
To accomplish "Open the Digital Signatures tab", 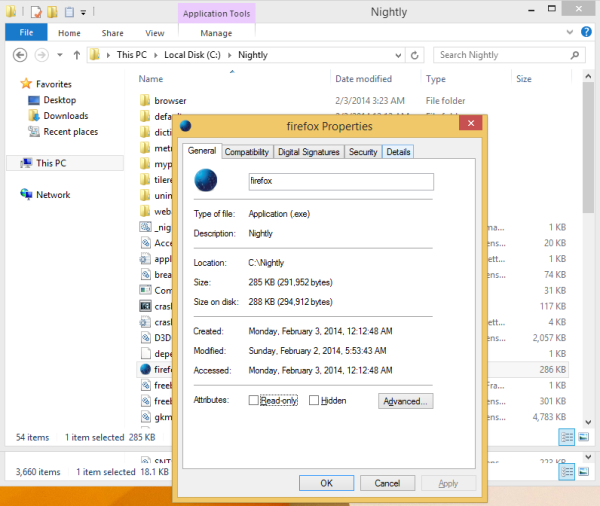I will coord(309,152).
